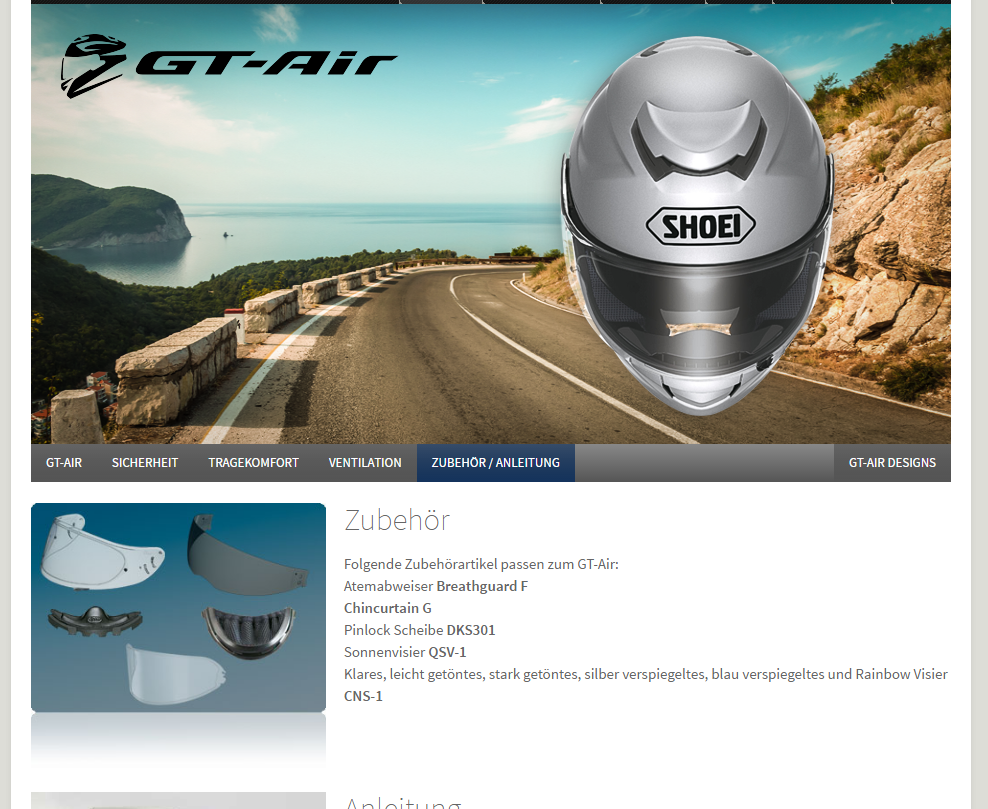Open the GT-AIR tab
988x809 pixels.
(64, 463)
